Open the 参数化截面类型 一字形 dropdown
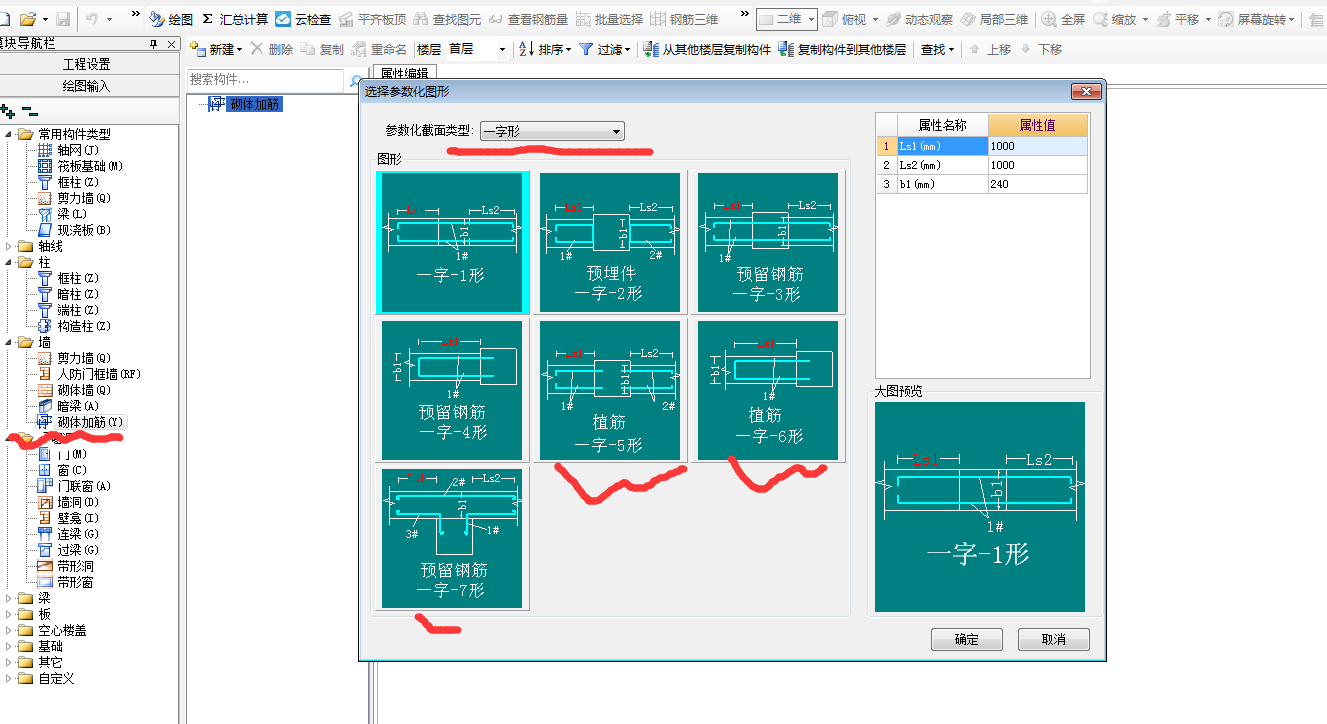Viewport: 1327px width, 724px height. (x=552, y=131)
